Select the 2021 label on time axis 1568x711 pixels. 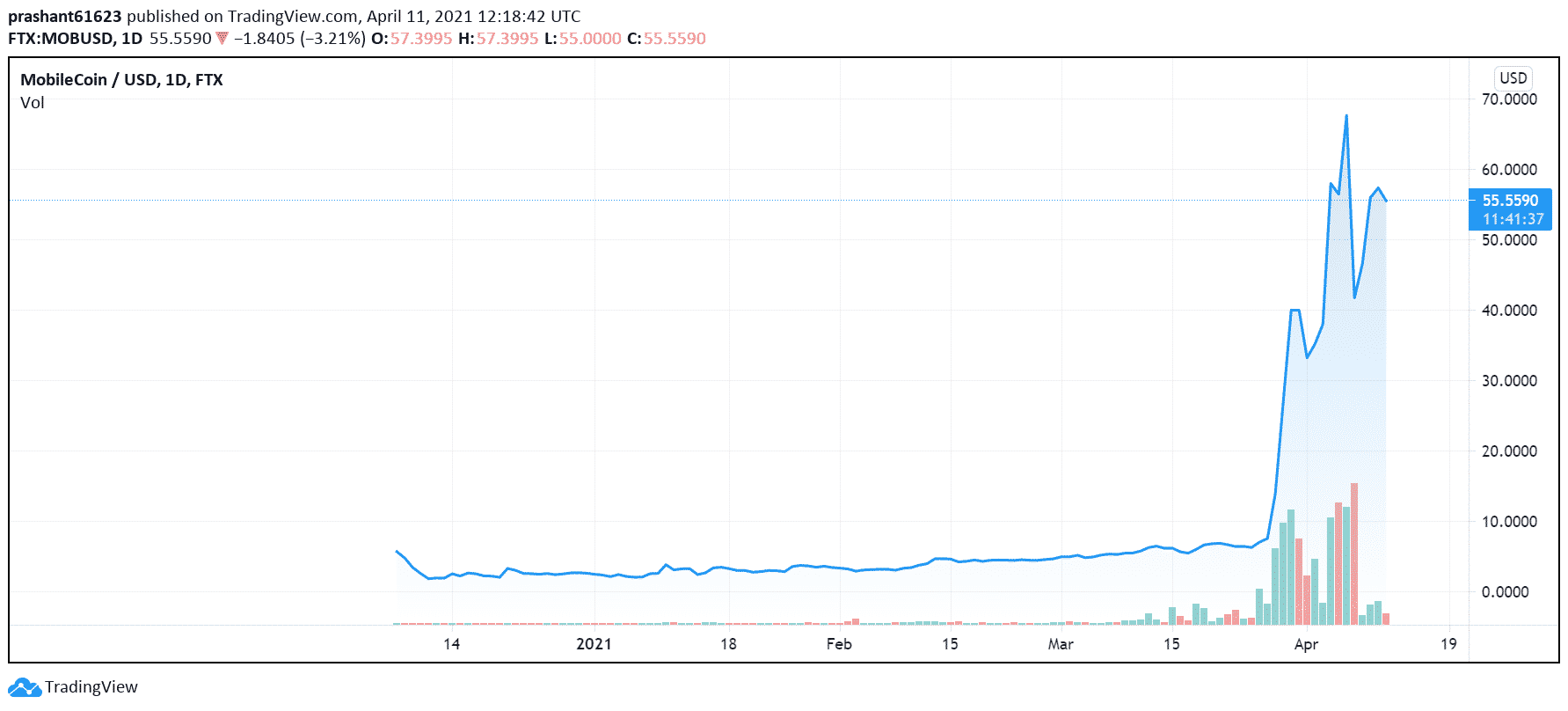click(x=594, y=644)
